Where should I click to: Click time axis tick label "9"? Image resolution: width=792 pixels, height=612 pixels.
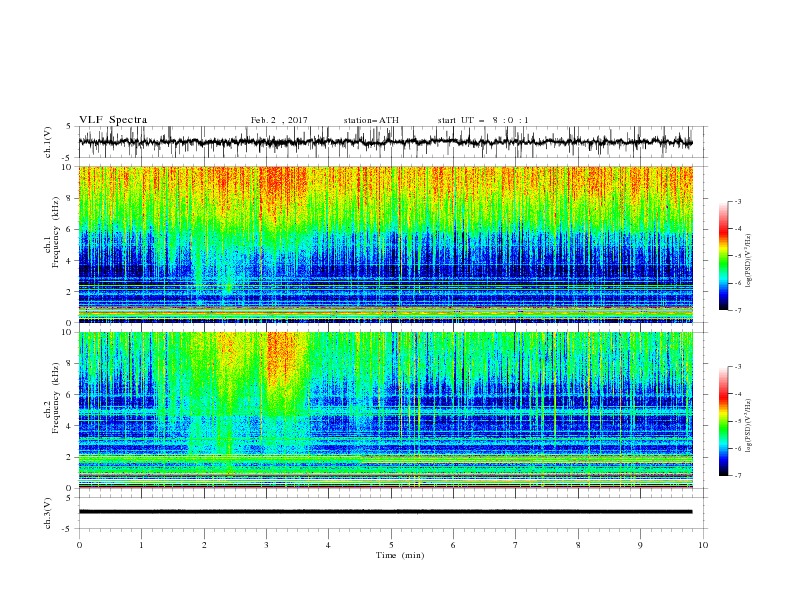(640, 545)
